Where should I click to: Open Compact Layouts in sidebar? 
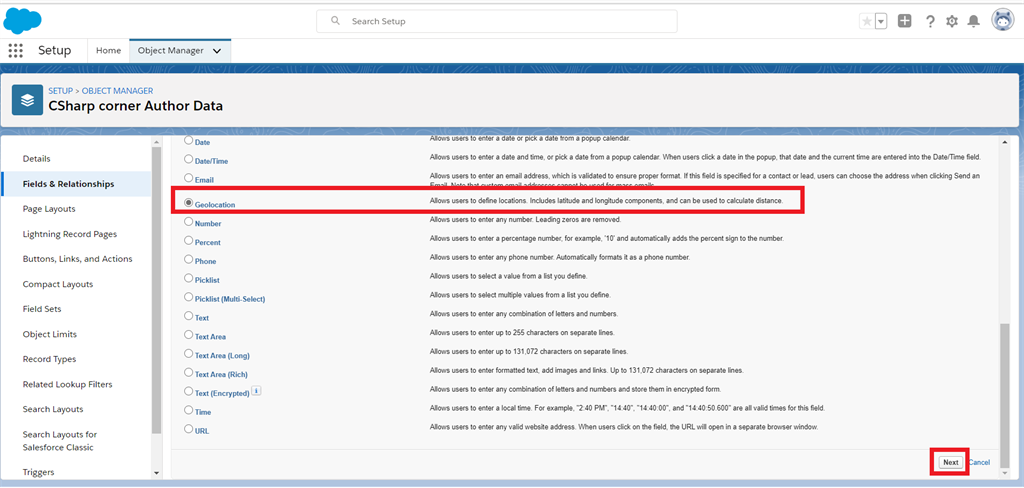57,284
